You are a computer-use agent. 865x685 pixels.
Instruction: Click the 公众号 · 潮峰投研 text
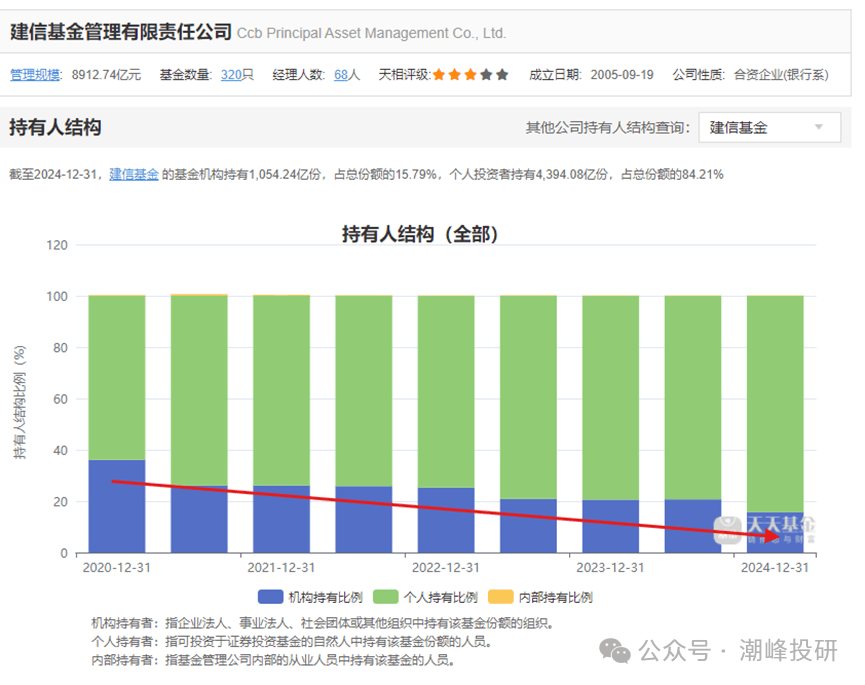click(x=738, y=650)
